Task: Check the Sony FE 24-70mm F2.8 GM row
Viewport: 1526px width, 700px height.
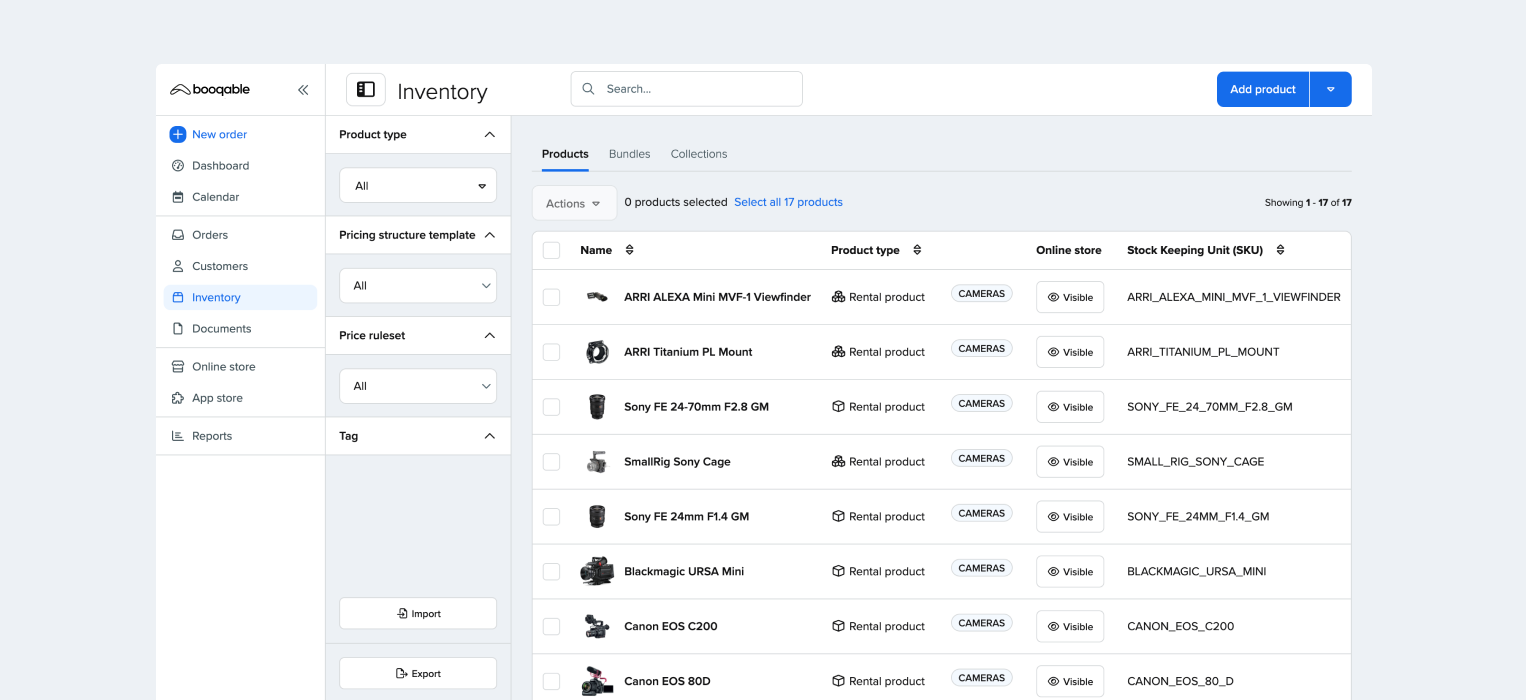Action: pyautogui.click(x=551, y=407)
